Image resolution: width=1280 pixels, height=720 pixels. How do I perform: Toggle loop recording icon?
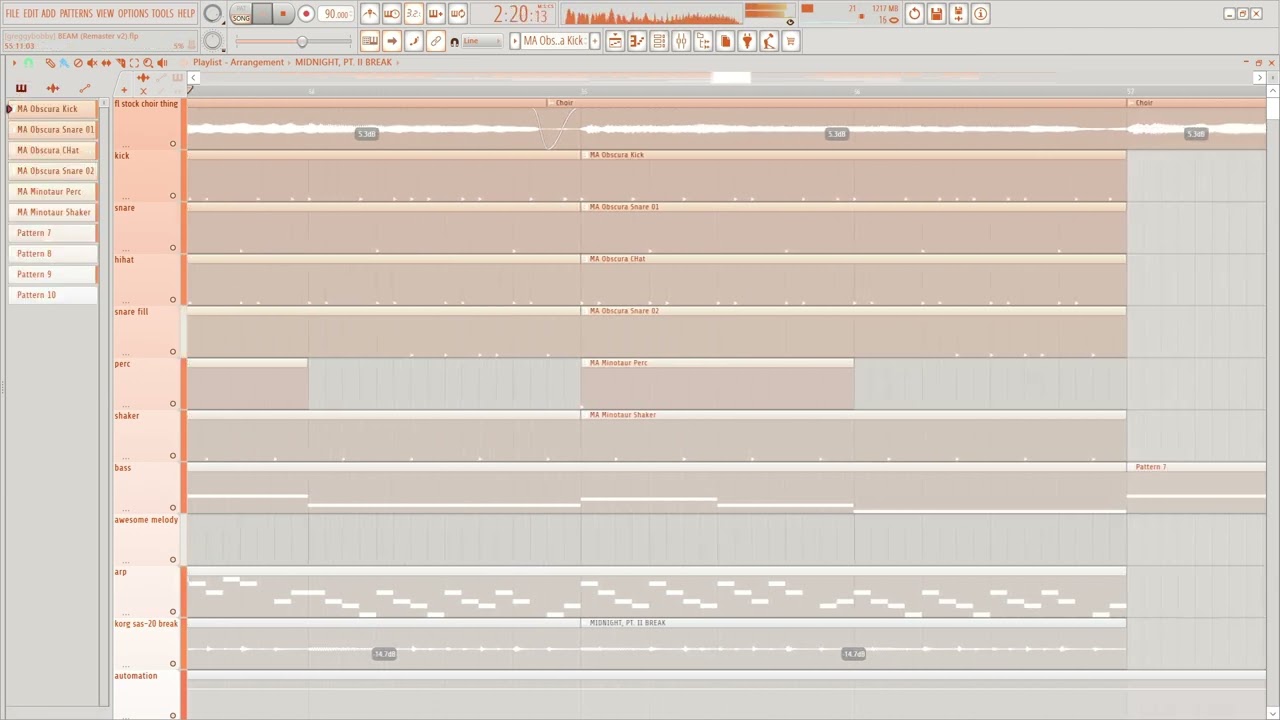[x=458, y=14]
